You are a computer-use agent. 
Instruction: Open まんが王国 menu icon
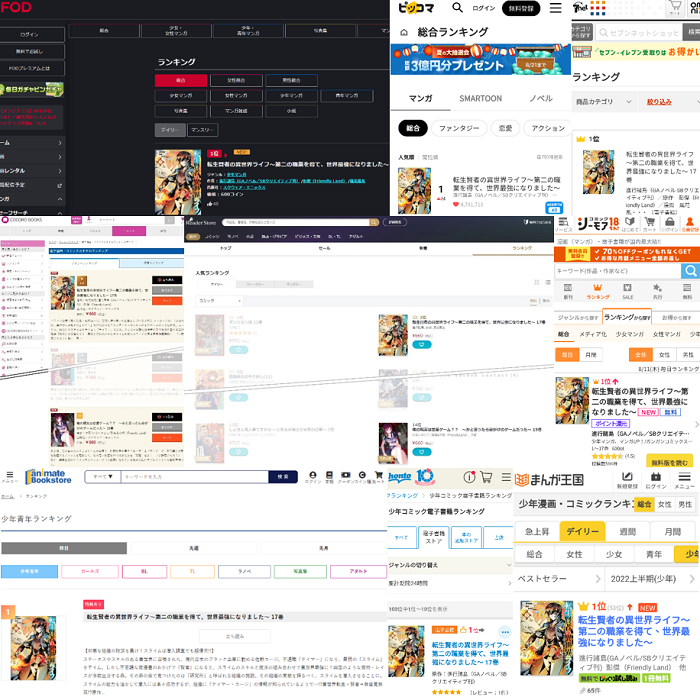[684, 480]
